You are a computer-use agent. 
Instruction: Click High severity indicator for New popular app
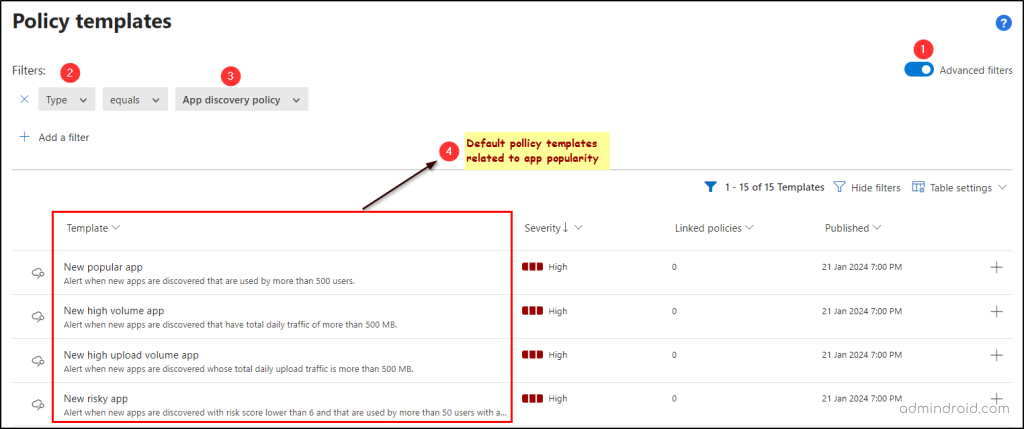coord(545,267)
